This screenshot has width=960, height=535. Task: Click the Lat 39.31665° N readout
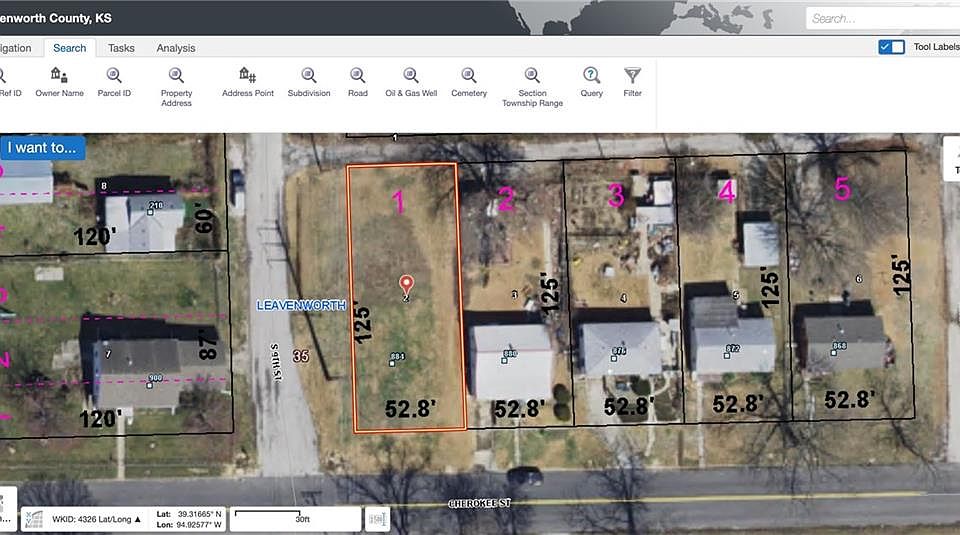189,514
